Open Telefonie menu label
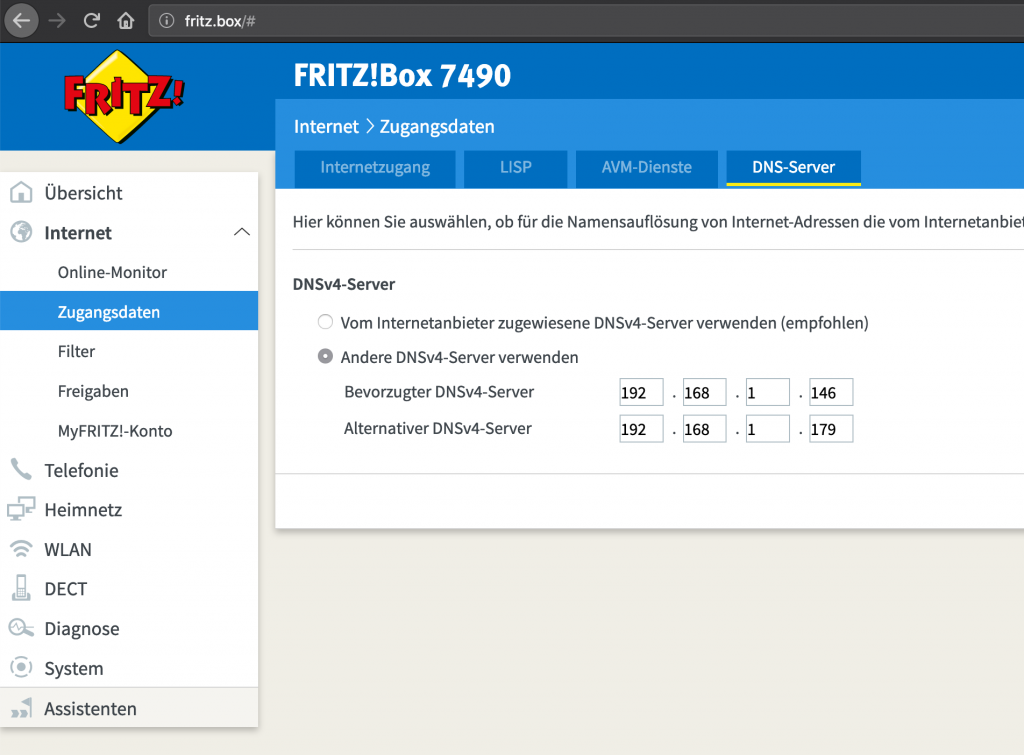The width and height of the screenshot is (1024, 755). coord(82,471)
